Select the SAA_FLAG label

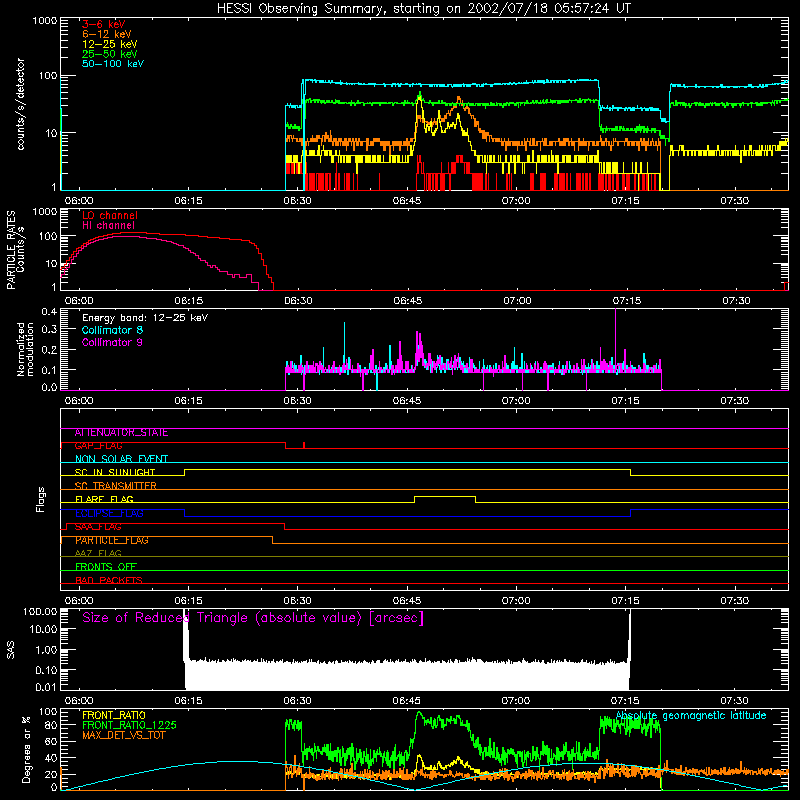click(x=98, y=527)
